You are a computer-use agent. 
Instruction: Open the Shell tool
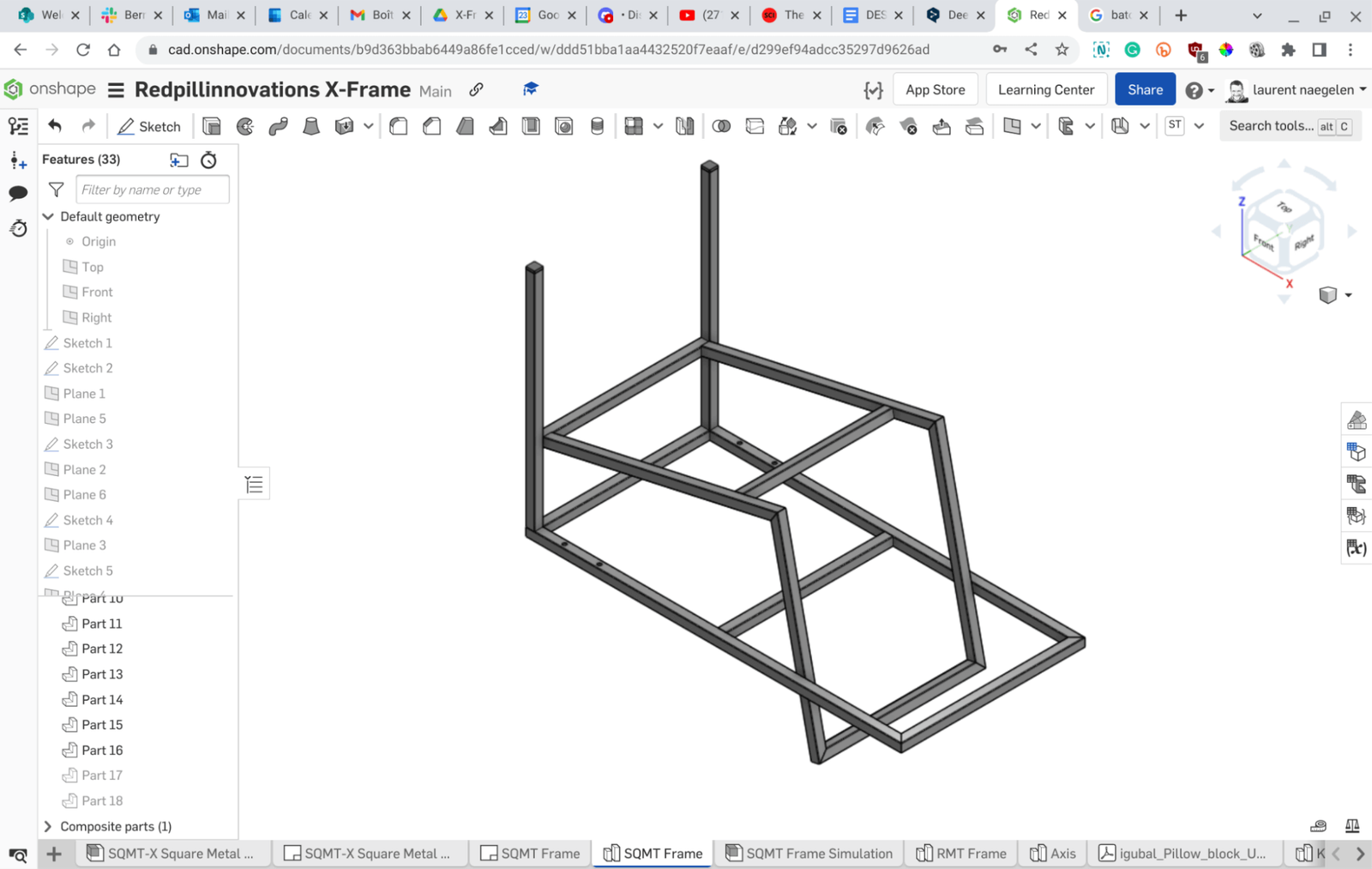coord(531,126)
